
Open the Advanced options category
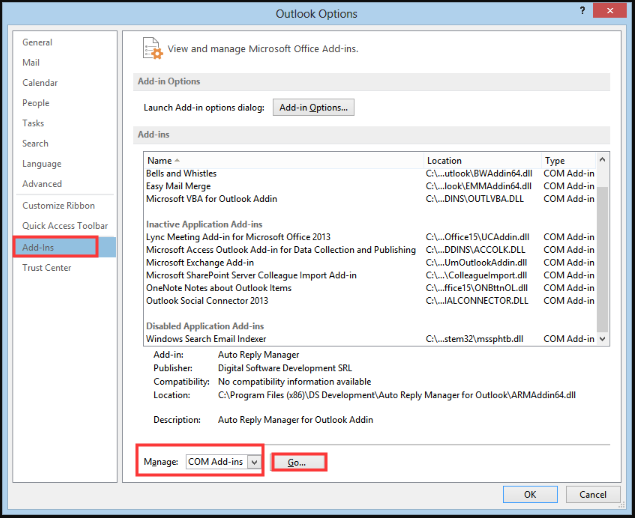(x=42, y=184)
